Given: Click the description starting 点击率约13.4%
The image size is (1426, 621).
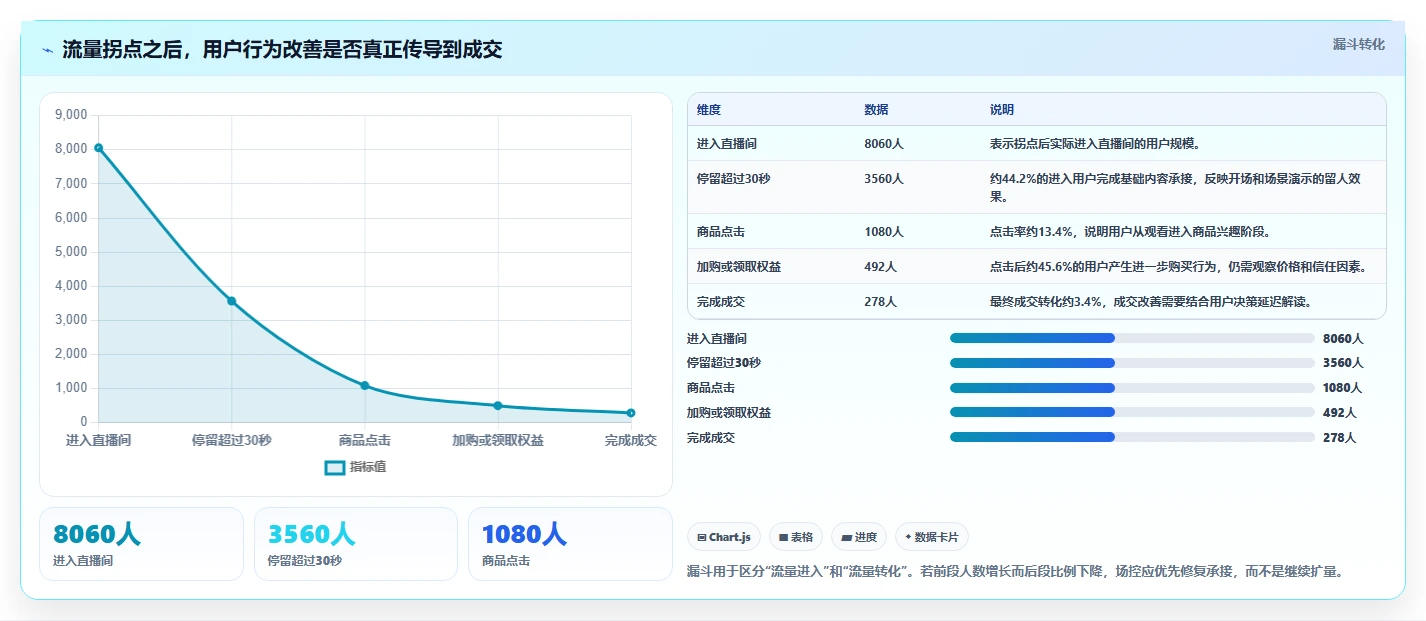Looking at the screenshot, I should click(1130, 232).
